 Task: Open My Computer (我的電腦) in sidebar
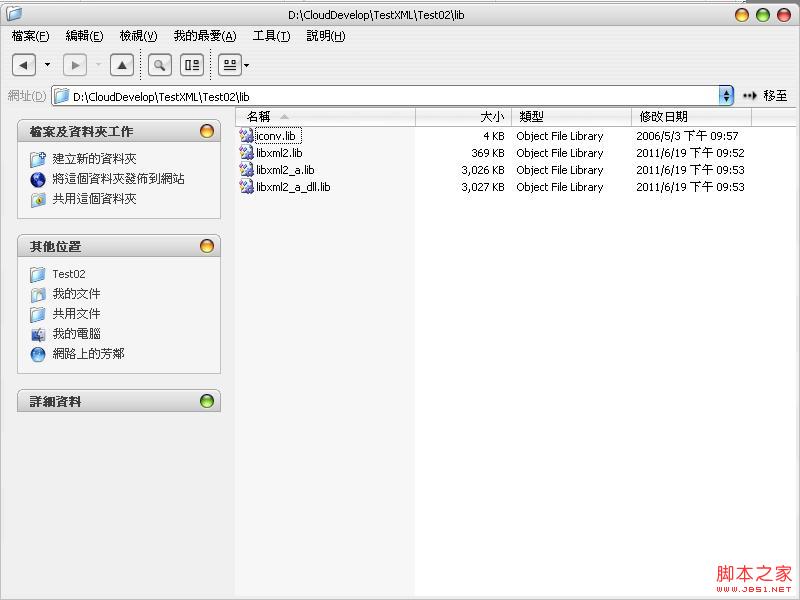click(76, 334)
